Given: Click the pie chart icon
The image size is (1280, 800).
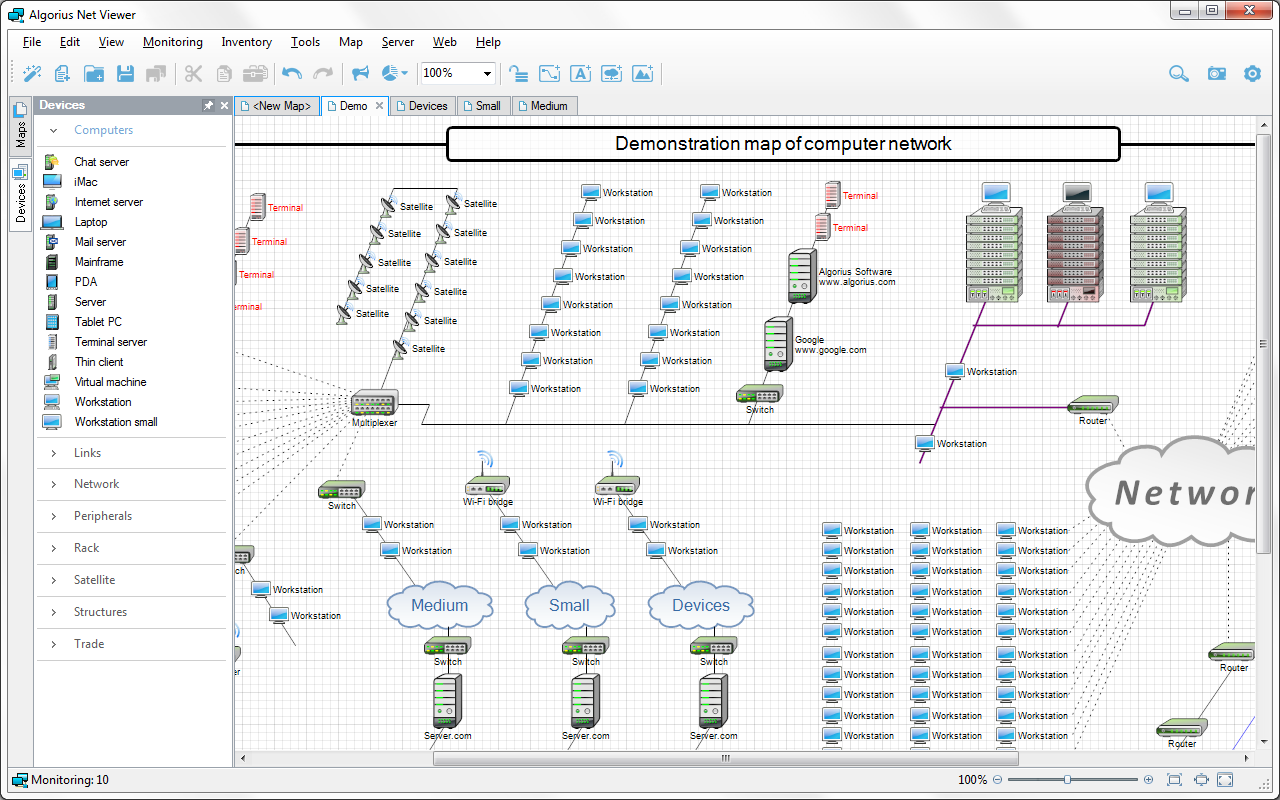Looking at the screenshot, I should (390, 73).
